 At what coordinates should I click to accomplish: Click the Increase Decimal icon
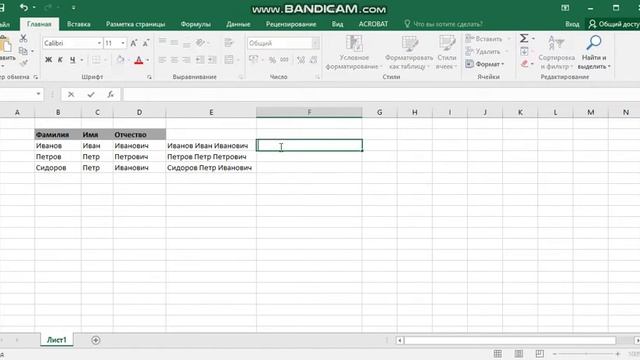(301, 60)
